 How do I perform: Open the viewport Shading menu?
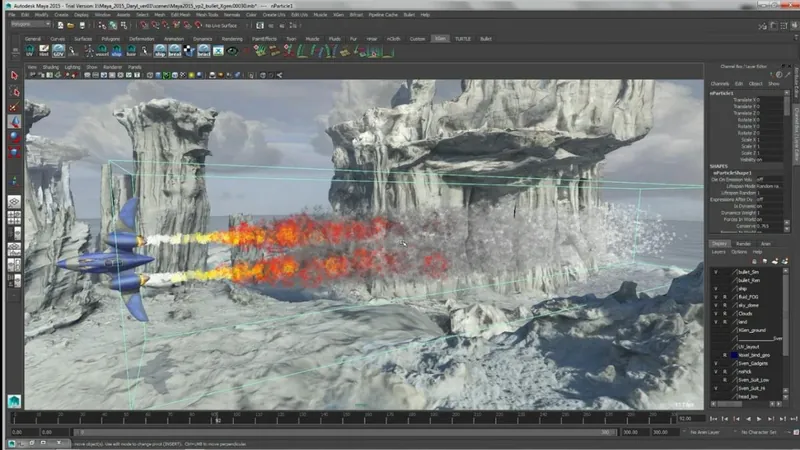coord(51,67)
